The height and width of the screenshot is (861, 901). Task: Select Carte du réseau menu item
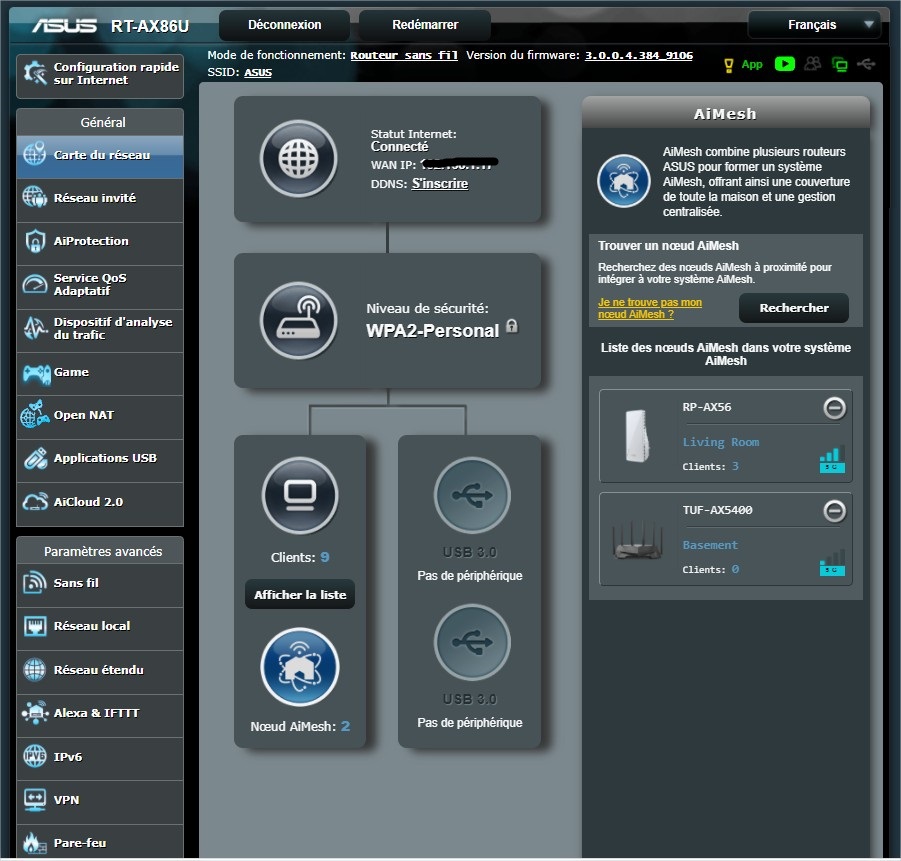[100, 155]
